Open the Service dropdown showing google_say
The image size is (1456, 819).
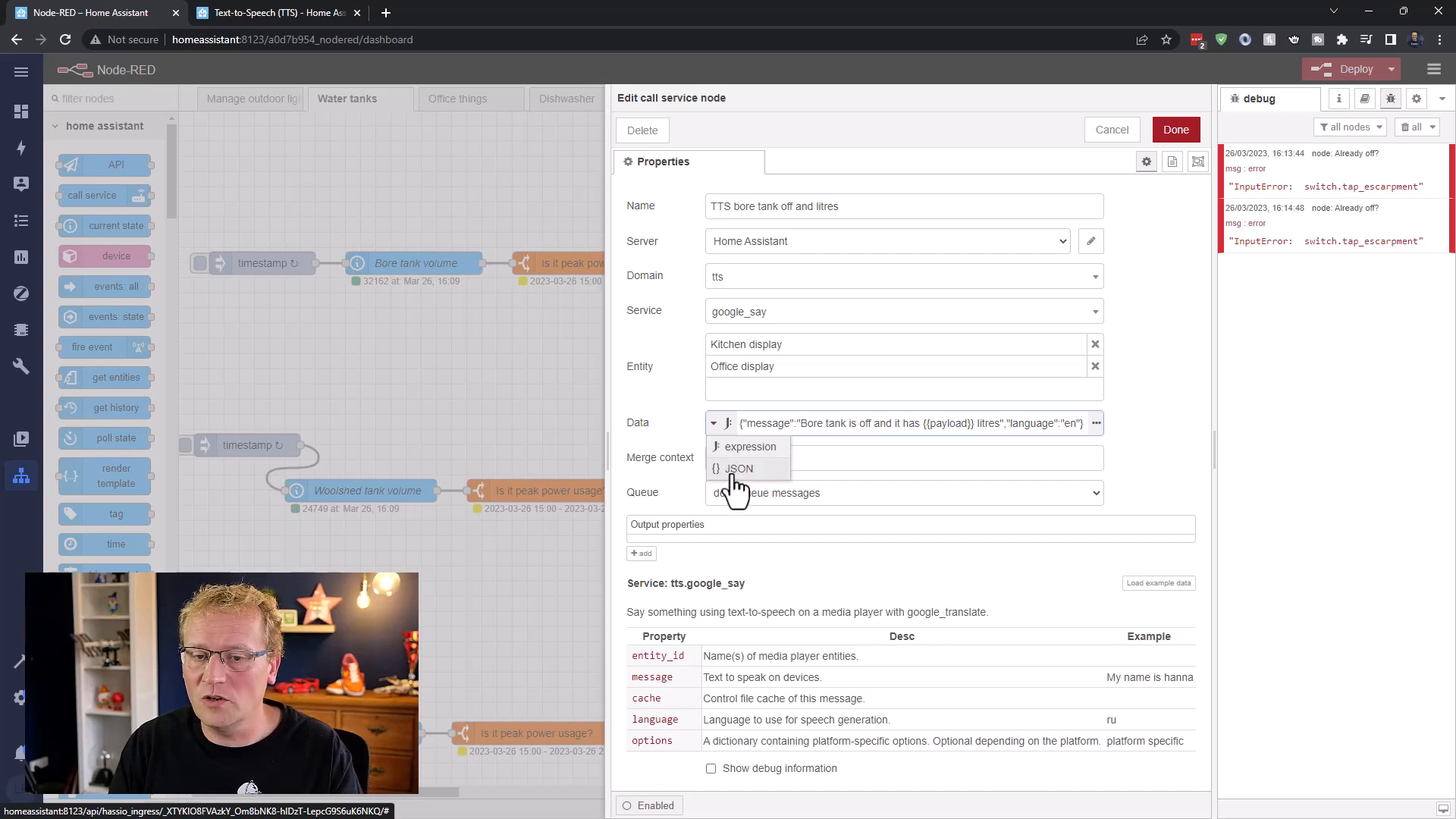pyautogui.click(x=903, y=311)
